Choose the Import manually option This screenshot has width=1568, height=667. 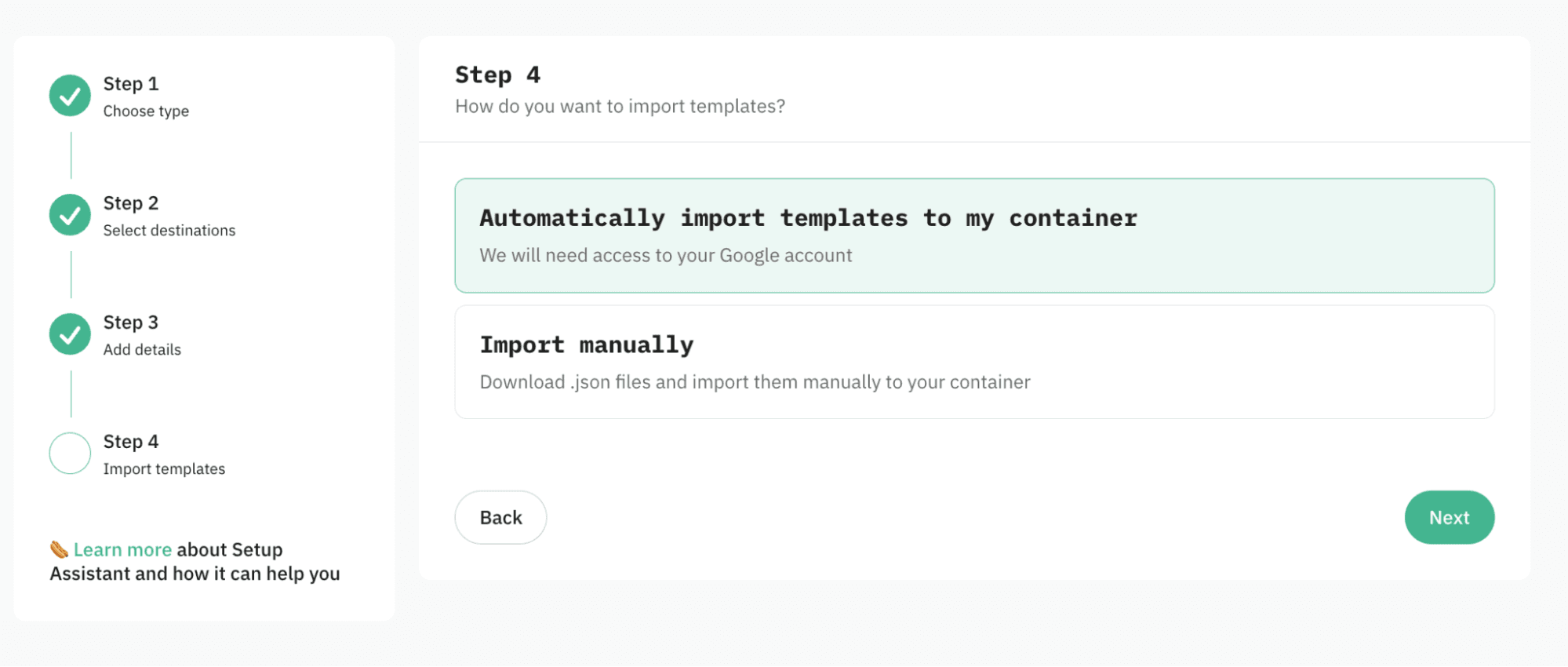click(974, 361)
